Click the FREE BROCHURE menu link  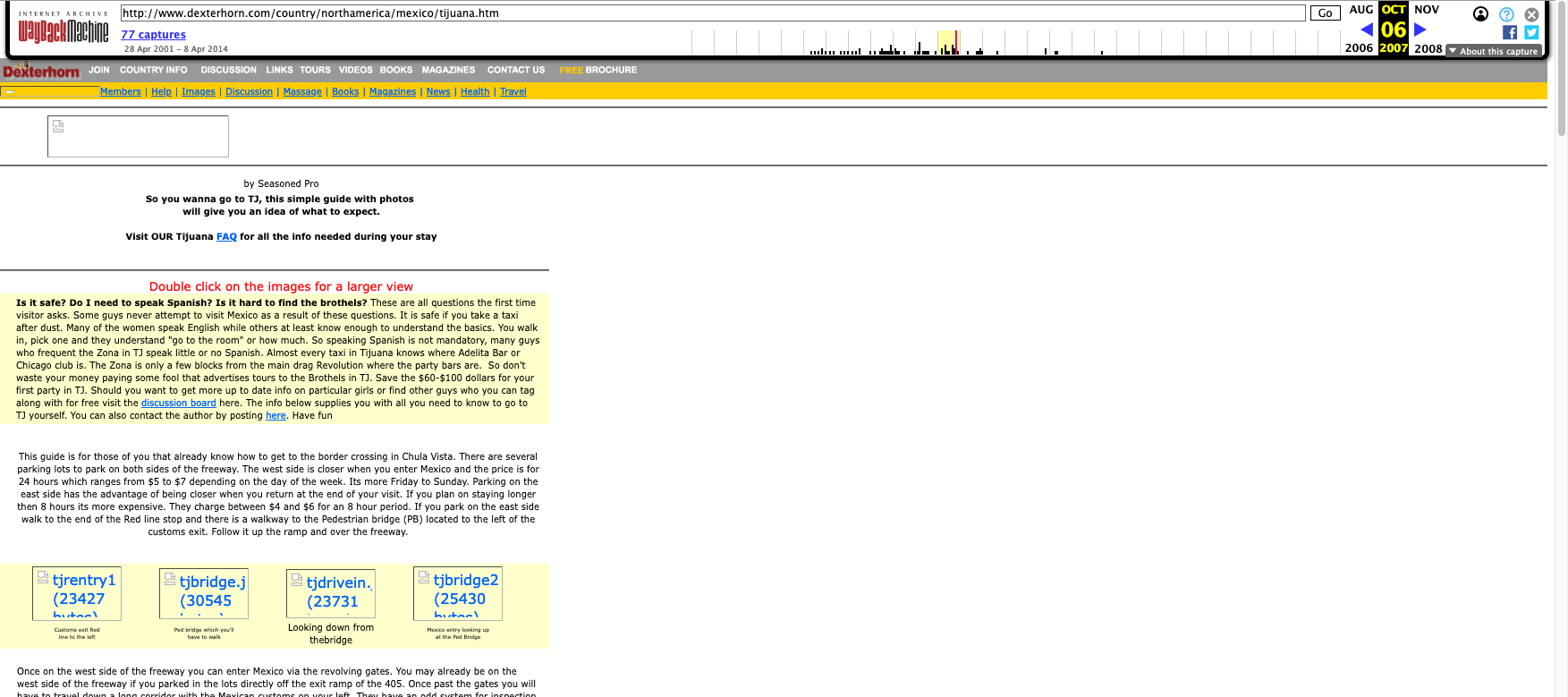pyautogui.click(x=598, y=70)
